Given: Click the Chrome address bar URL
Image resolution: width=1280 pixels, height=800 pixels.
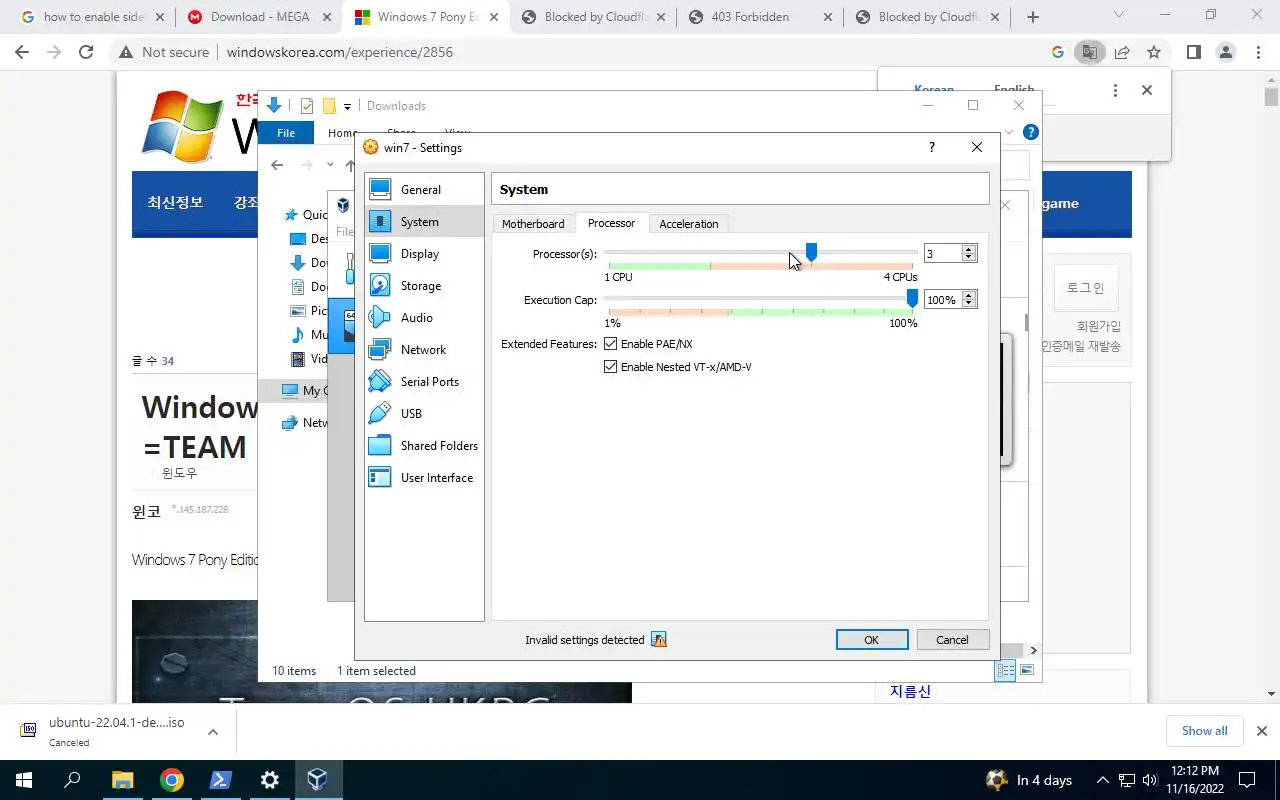Looking at the screenshot, I should tap(340, 52).
